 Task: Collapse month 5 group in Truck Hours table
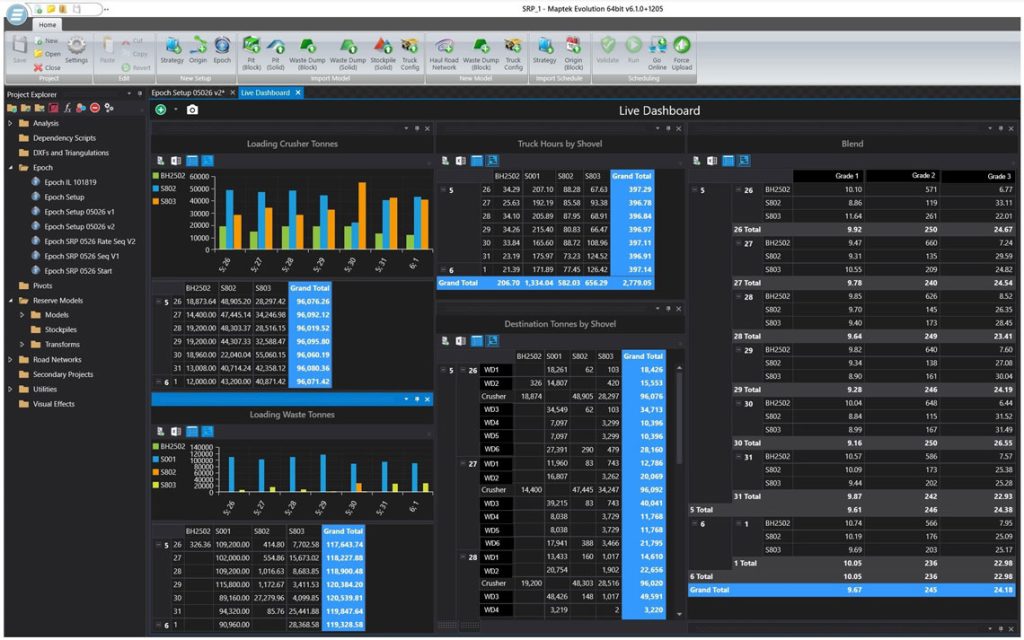442,190
